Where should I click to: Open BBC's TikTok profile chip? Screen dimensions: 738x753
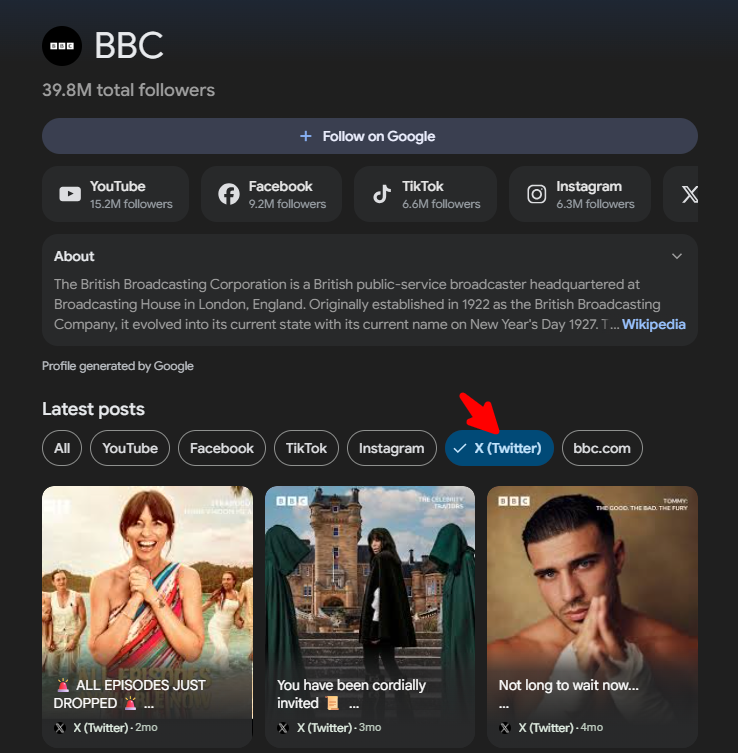426,194
